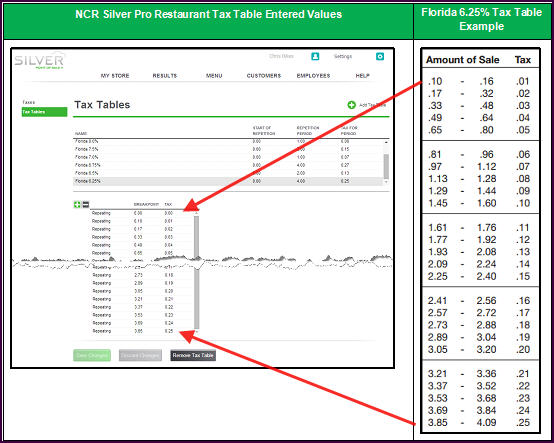Select the Repeating row with breakpoint 3.69
This screenshot has width=554, height=443.
tap(141, 323)
